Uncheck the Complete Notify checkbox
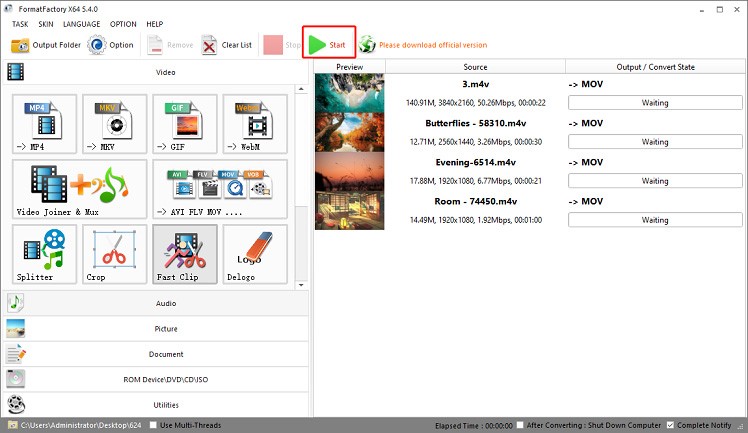 (670, 425)
